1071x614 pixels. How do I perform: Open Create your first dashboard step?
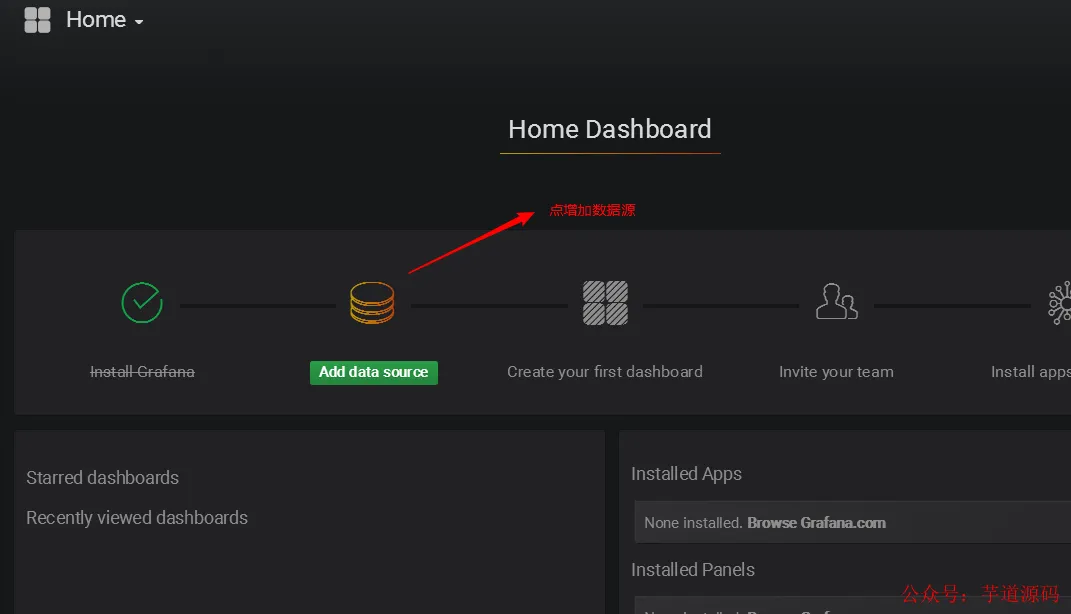(x=604, y=372)
